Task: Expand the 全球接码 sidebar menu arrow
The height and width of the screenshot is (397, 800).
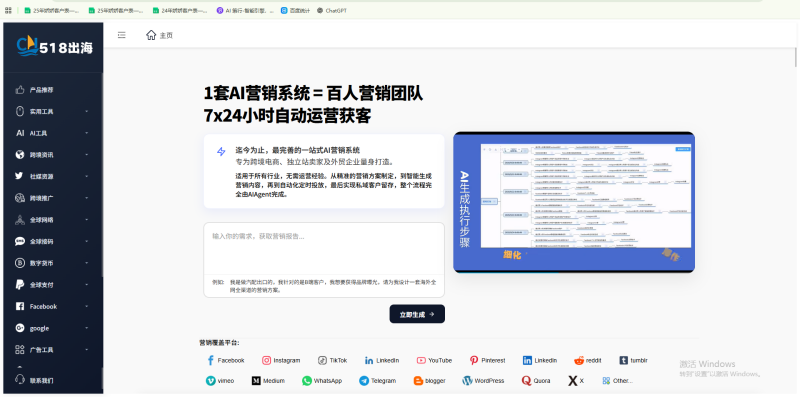Action: (x=86, y=241)
